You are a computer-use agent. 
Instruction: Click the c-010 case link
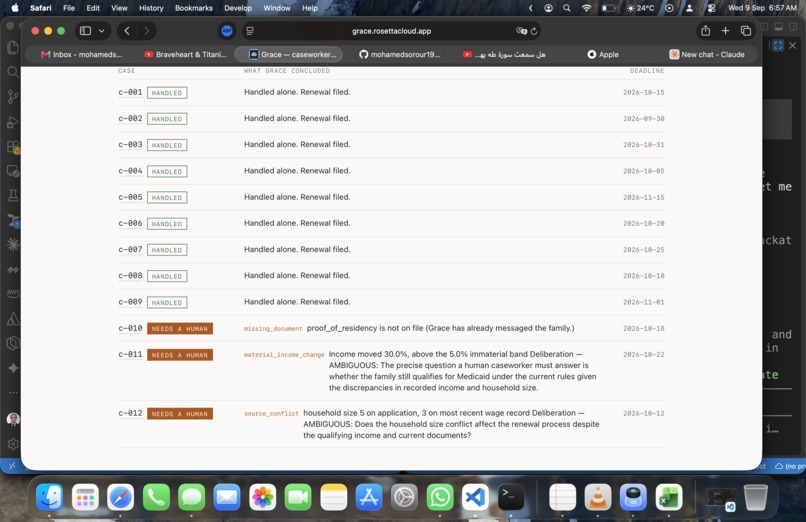130,328
